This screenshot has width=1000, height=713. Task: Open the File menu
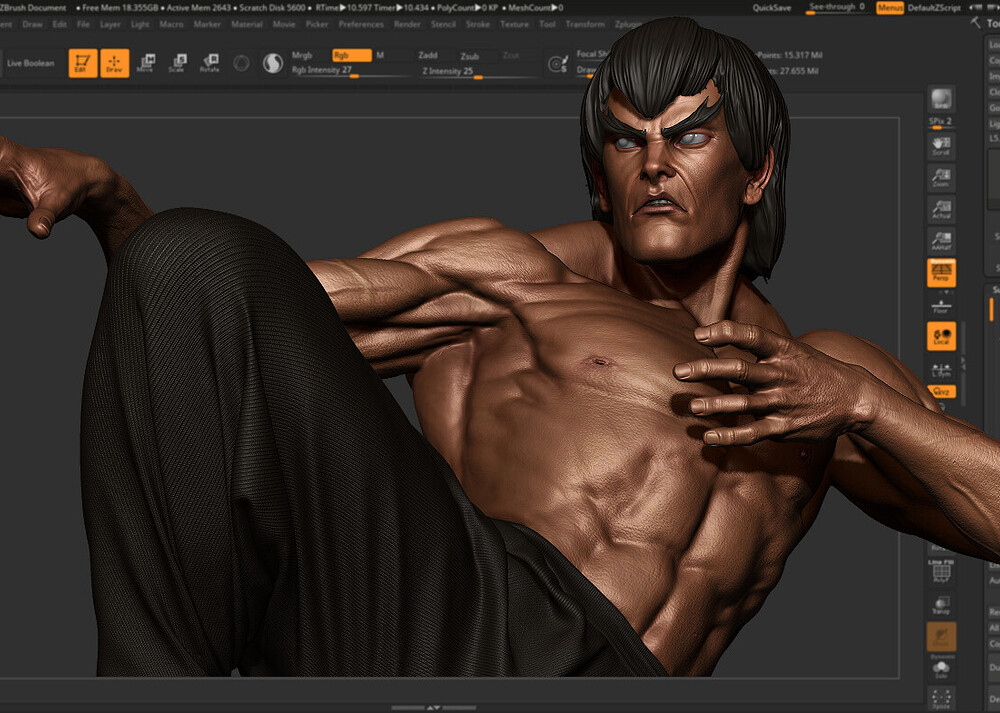(84, 24)
